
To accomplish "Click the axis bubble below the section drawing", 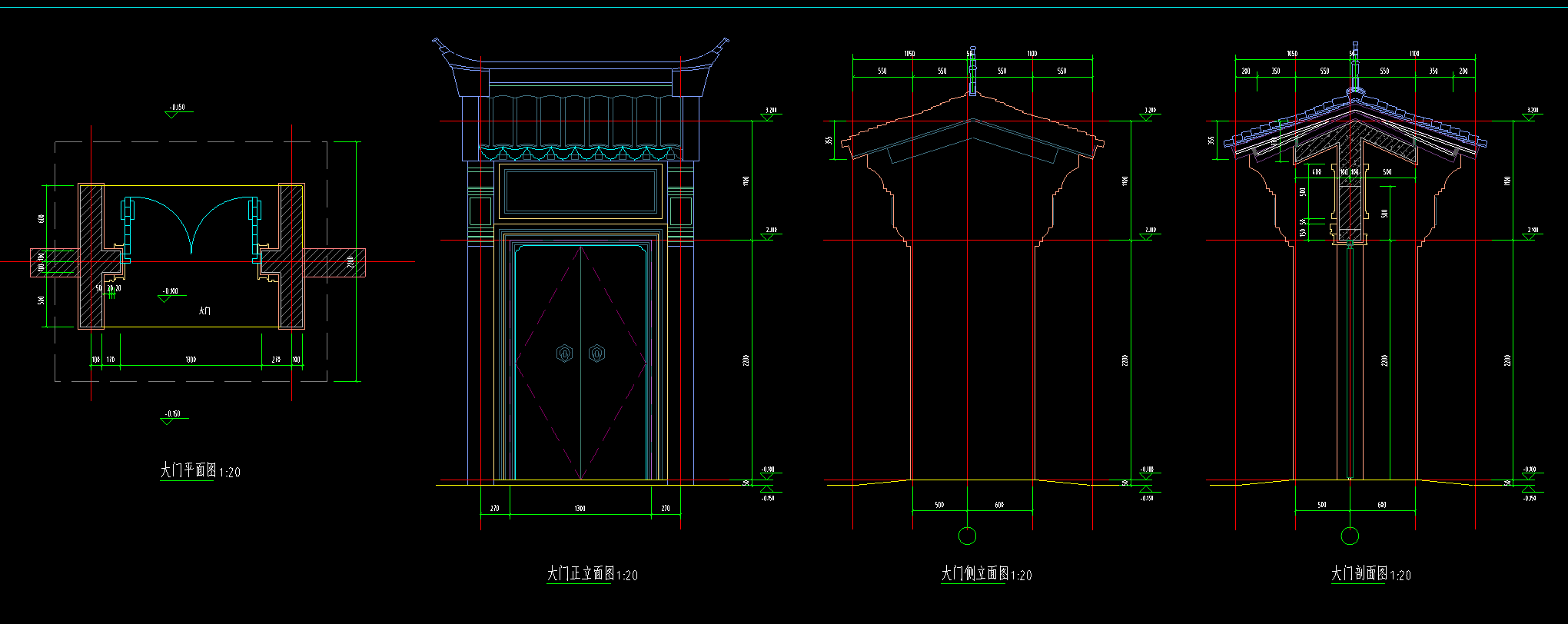I will click(1350, 536).
